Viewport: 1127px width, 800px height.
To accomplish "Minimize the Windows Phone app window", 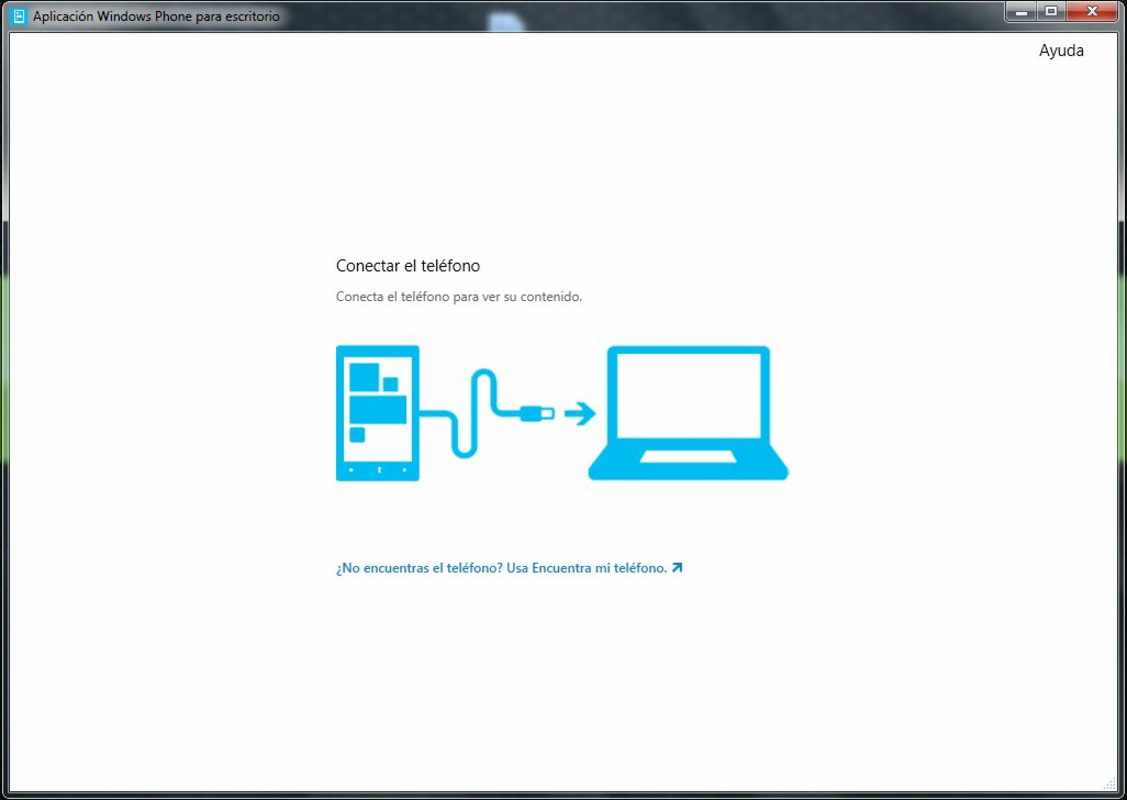I will [1021, 12].
